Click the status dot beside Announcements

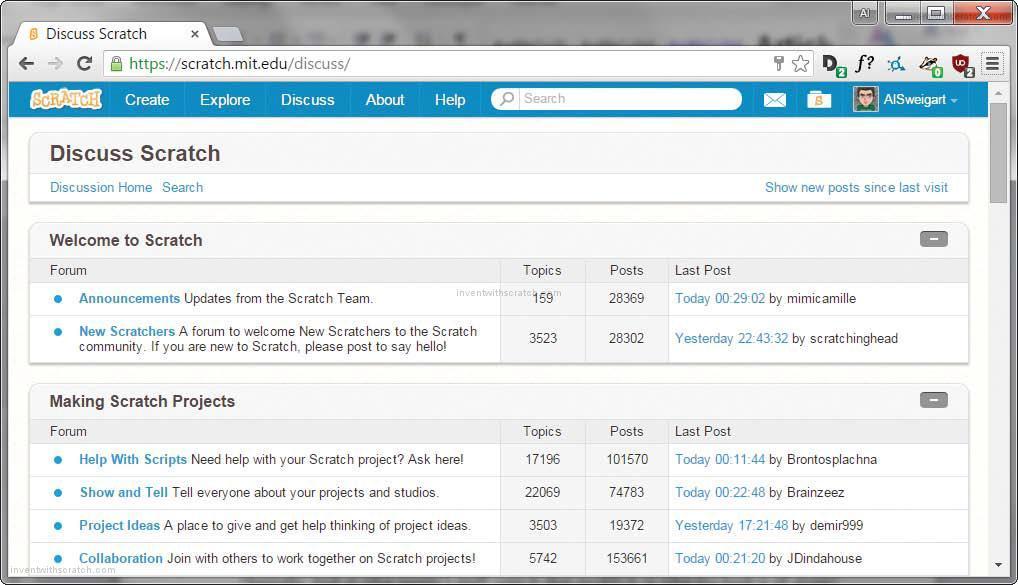pyautogui.click(x=58, y=299)
